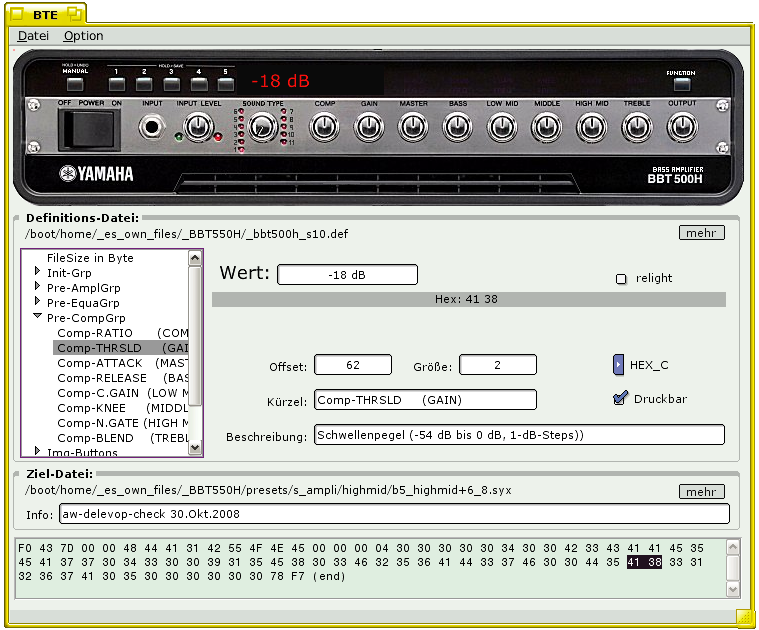Click the SOUND TYPE selector knob

[262, 127]
